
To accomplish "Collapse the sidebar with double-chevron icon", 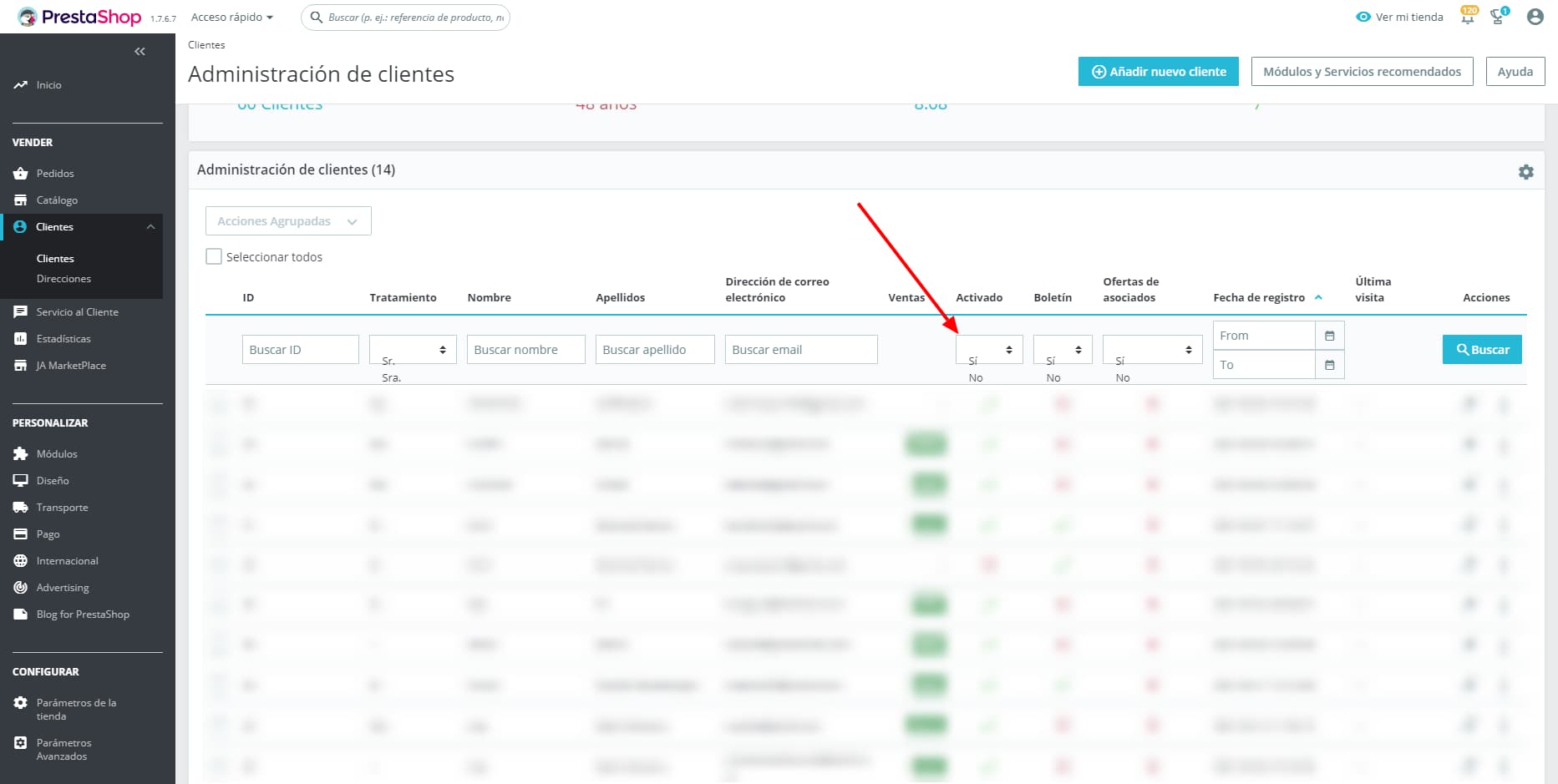I will 140,52.
